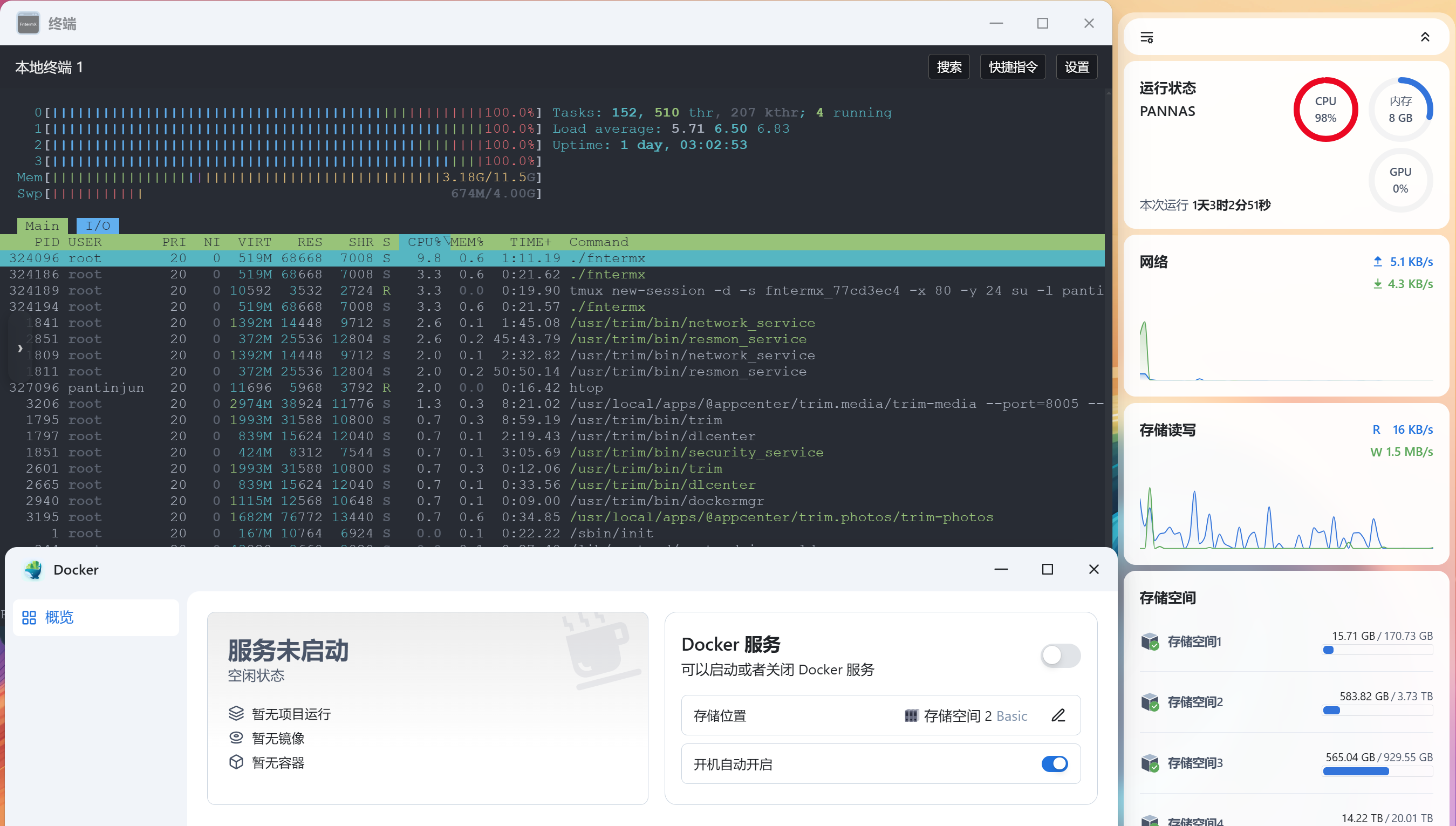Click the 存储空间1 storage cube icon

point(1150,641)
